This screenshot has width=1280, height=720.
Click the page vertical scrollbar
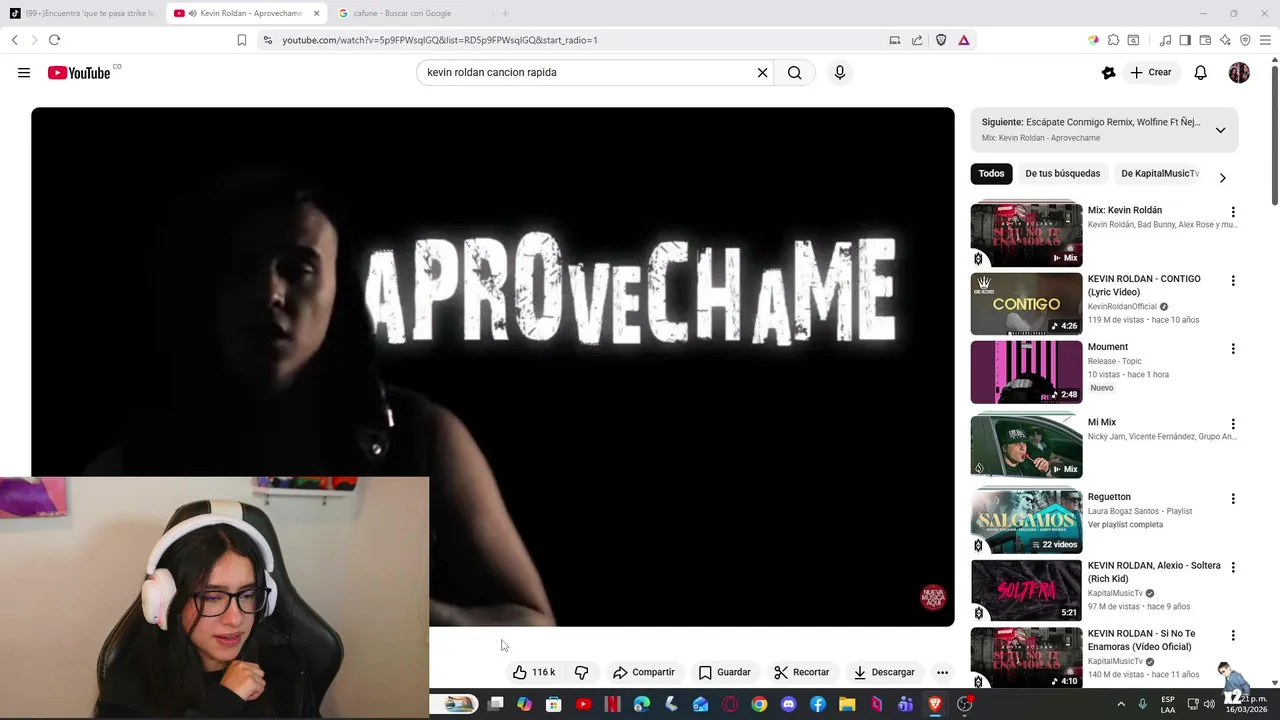pyautogui.click(x=1274, y=135)
